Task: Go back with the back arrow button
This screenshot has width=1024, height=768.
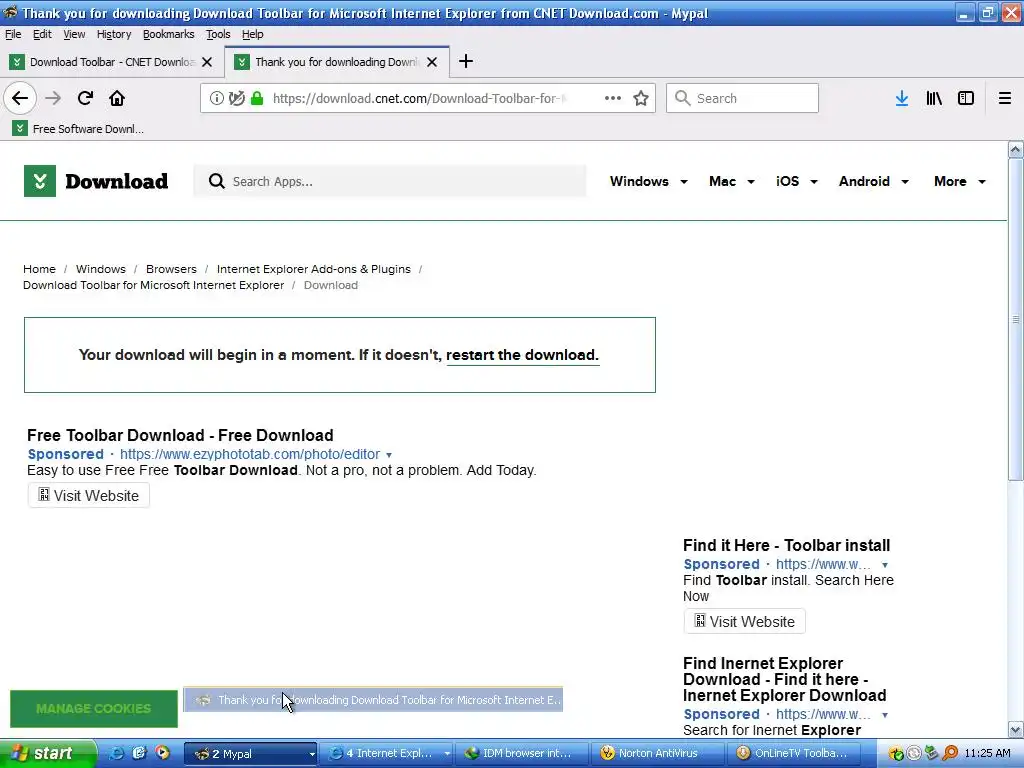Action: 20,98
